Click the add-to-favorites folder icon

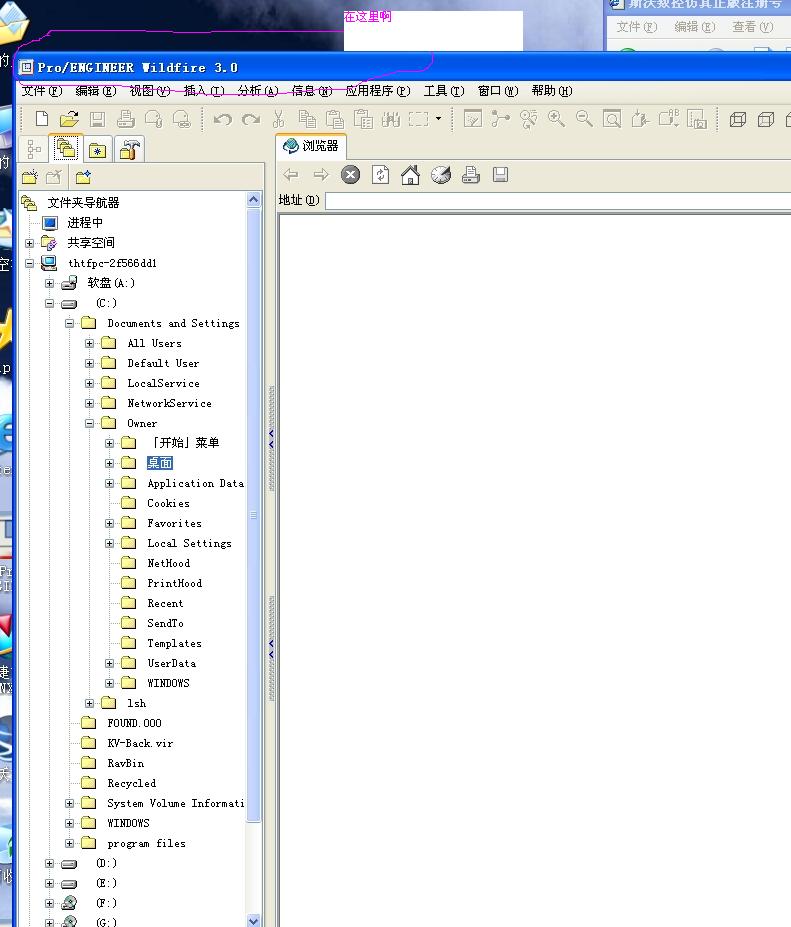coord(83,177)
